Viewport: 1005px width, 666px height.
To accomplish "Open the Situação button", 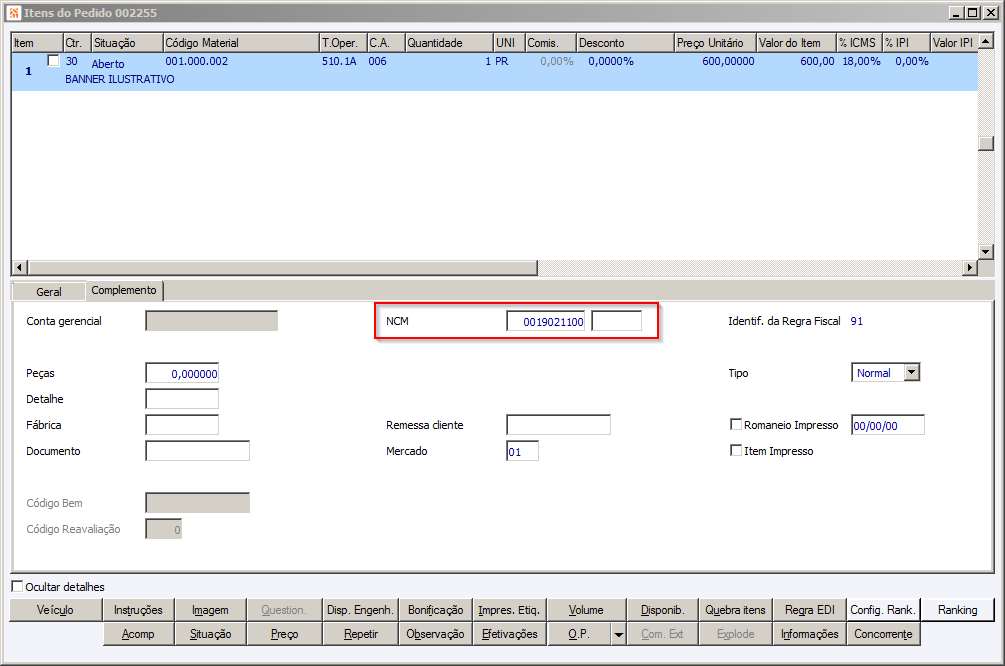I will (x=210, y=634).
